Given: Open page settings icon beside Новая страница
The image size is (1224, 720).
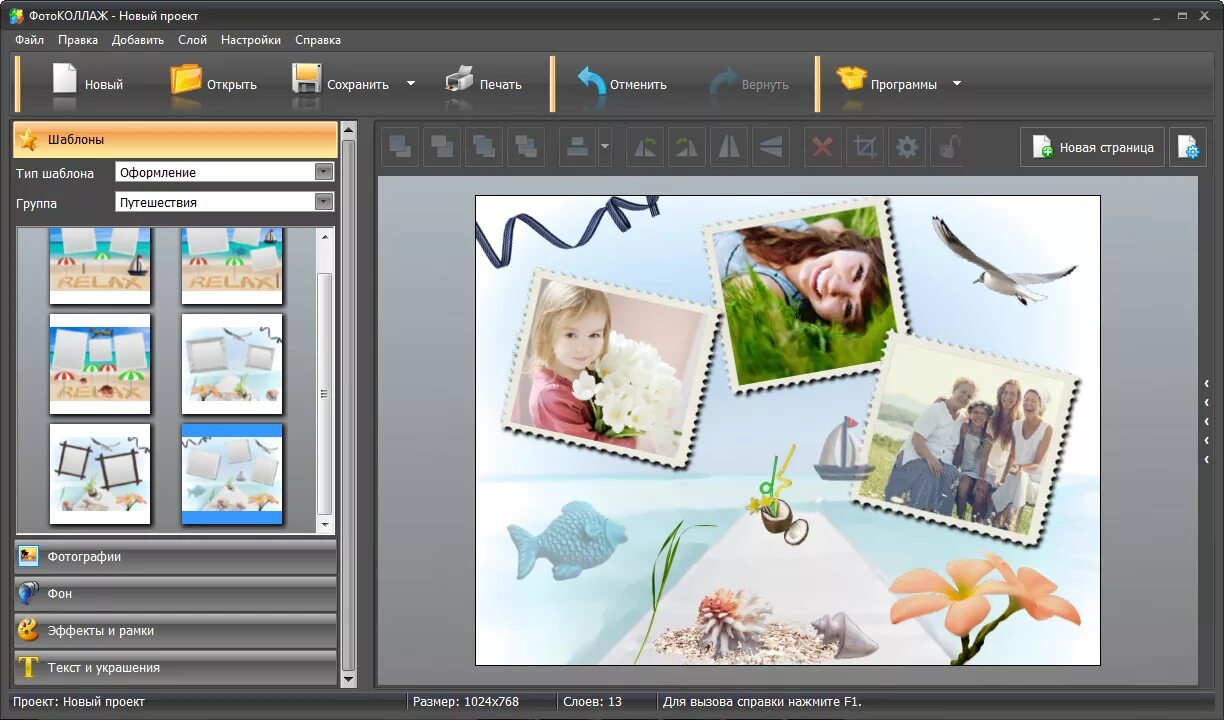Looking at the screenshot, I should click(1188, 147).
